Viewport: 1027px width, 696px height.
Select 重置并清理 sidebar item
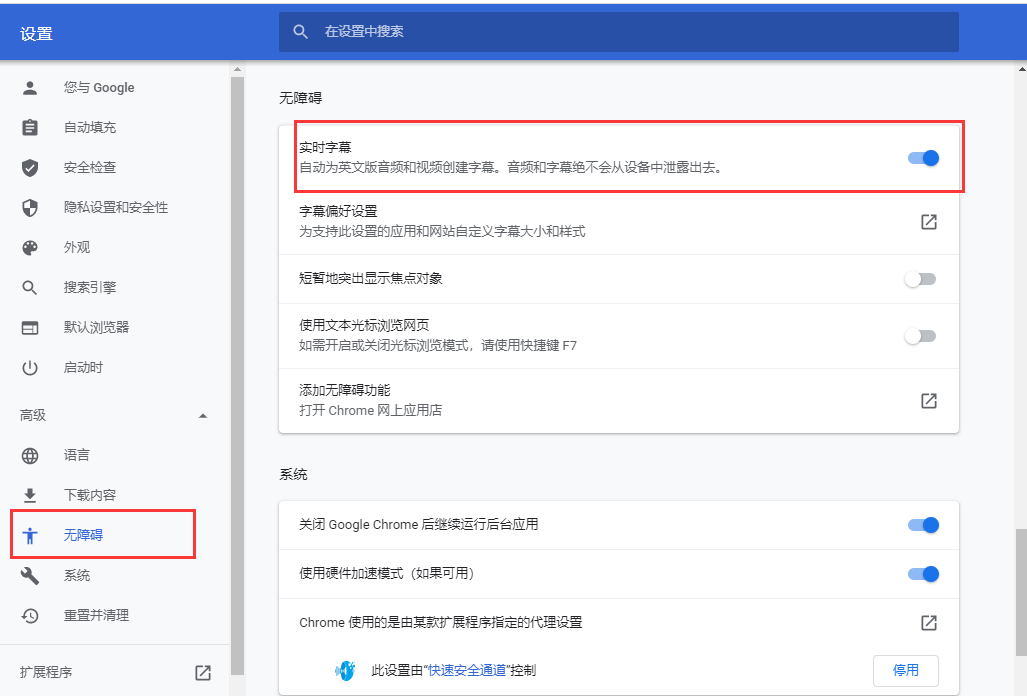tap(96, 615)
